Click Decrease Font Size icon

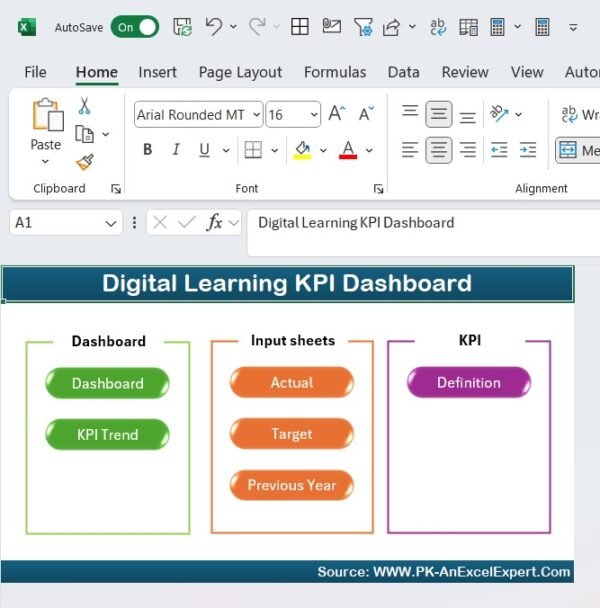click(366, 114)
